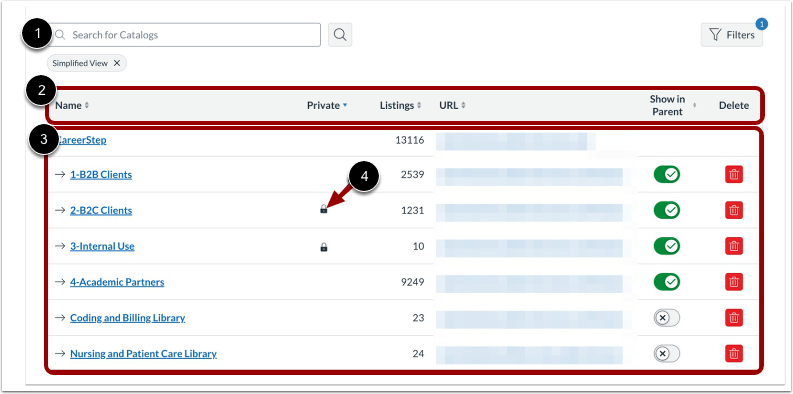Select the 10 listings cell
This screenshot has width=793, height=394.
418,246
